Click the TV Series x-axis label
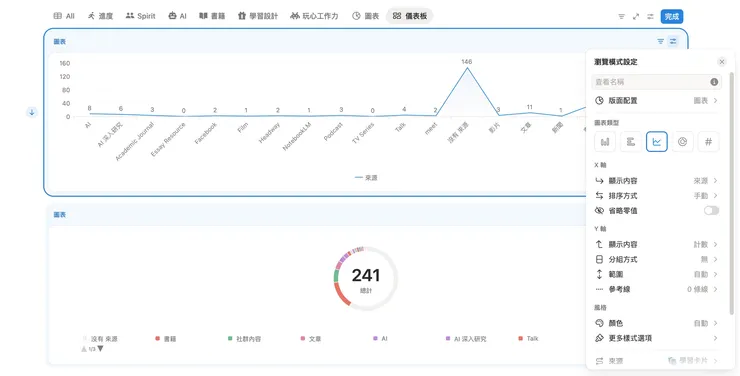 pos(363,133)
